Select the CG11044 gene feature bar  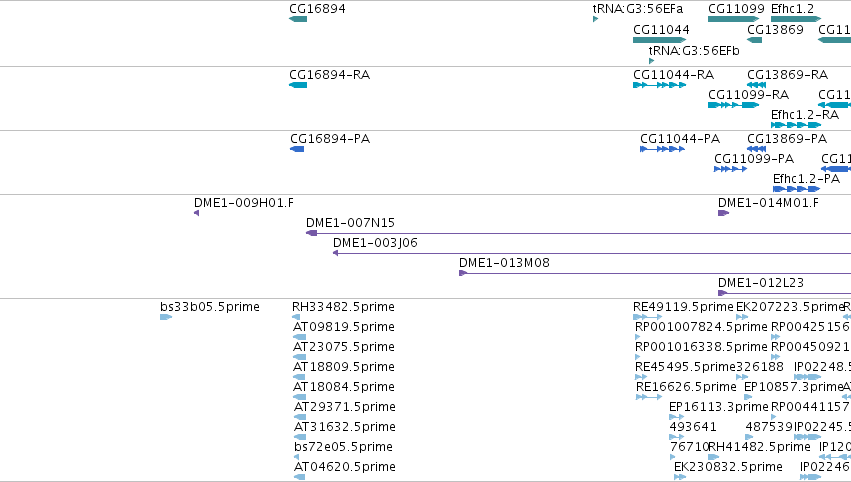click(659, 40)
